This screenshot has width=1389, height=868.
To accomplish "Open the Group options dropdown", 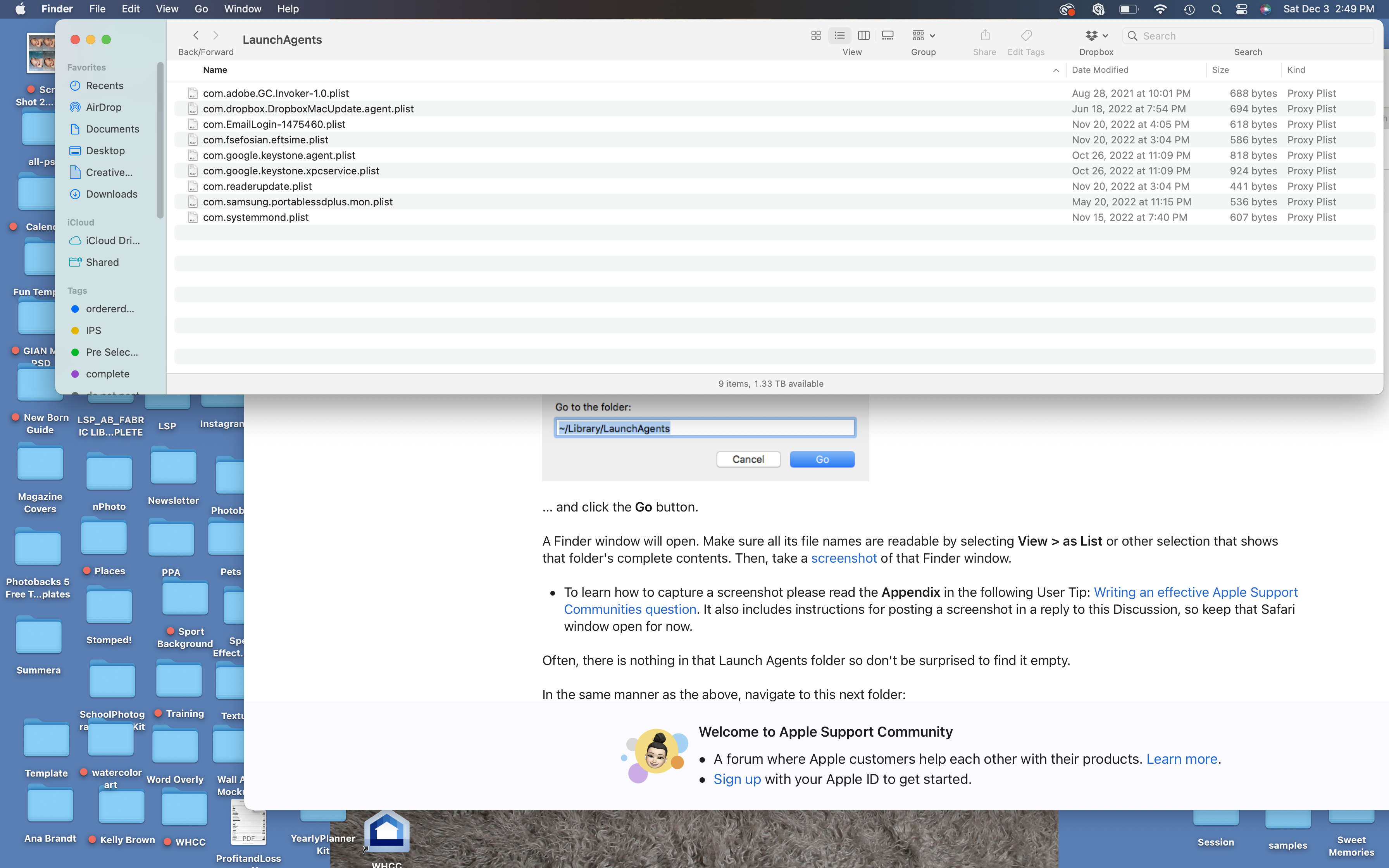I will click(x=924, y=36).
